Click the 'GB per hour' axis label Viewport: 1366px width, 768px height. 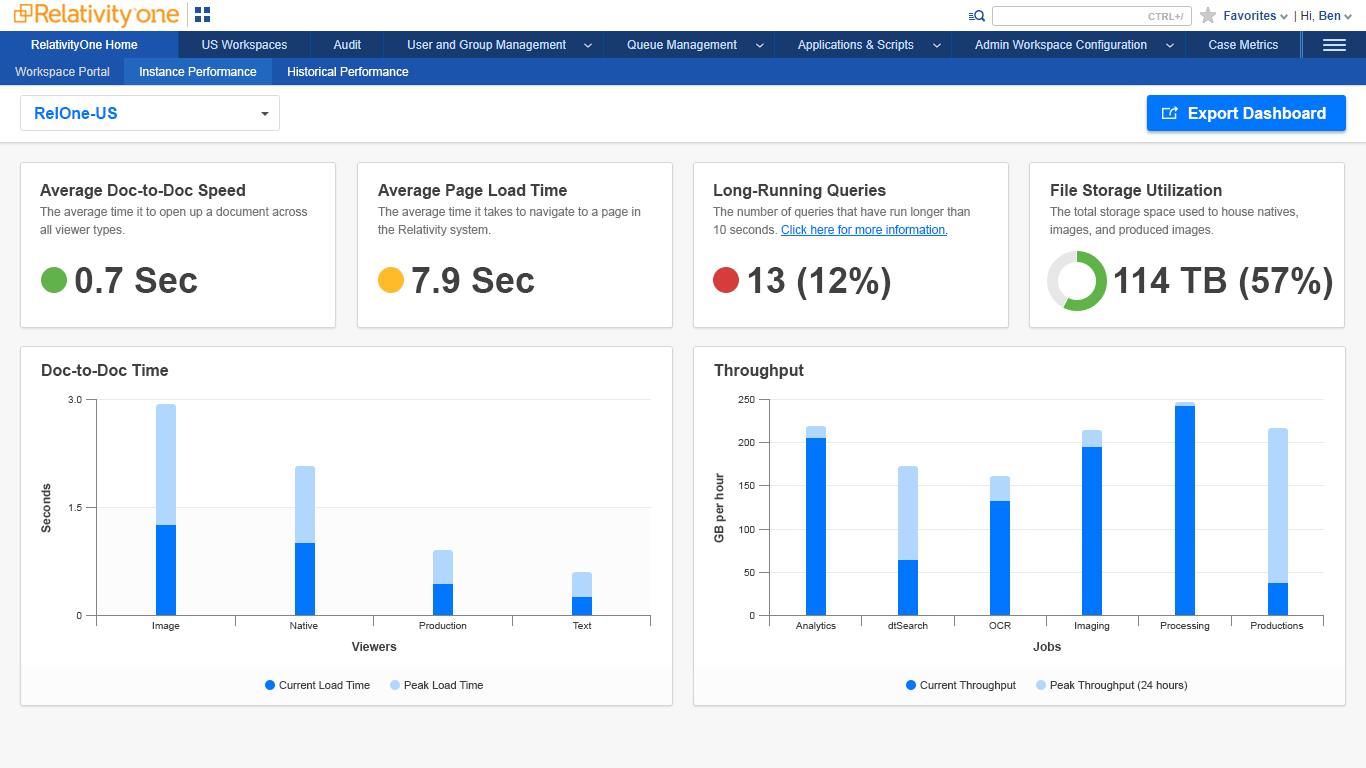[x=719, y=508]
